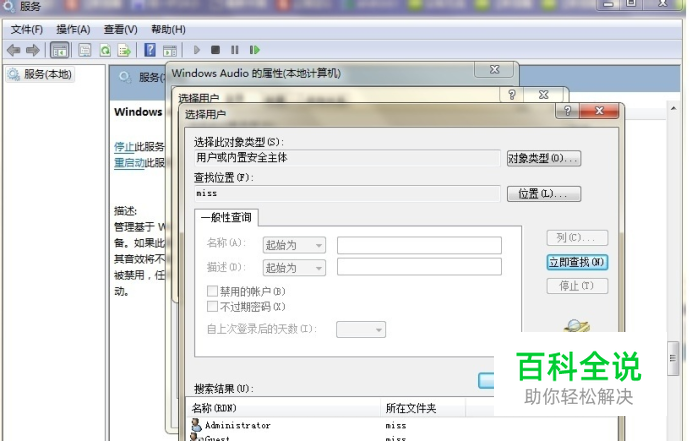Open the 操作(A) menu
The height and width of the screenshot is (441, 692).
pyautogui.click(x=73, y=30)
